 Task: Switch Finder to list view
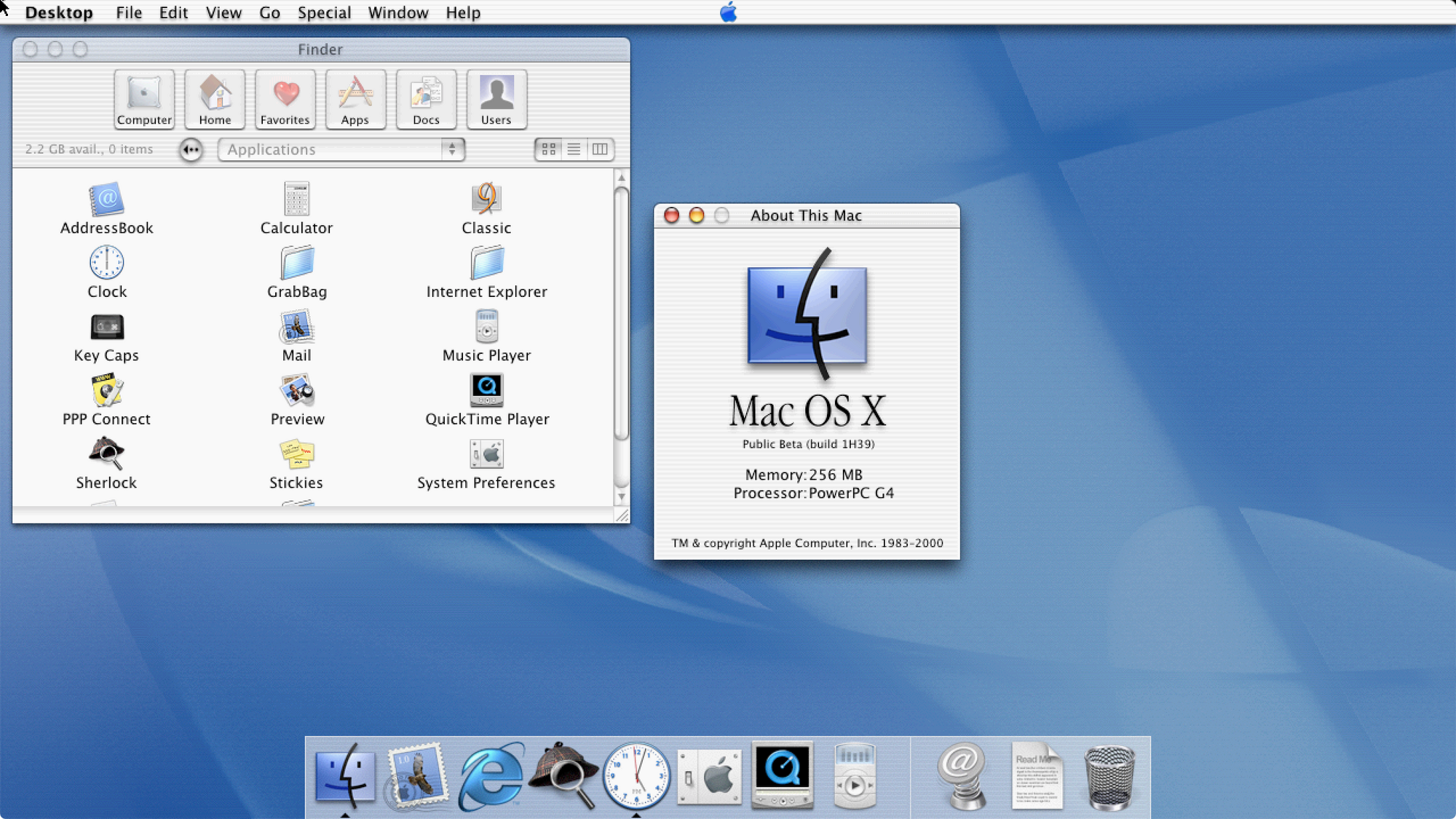[x=574, y=149]
